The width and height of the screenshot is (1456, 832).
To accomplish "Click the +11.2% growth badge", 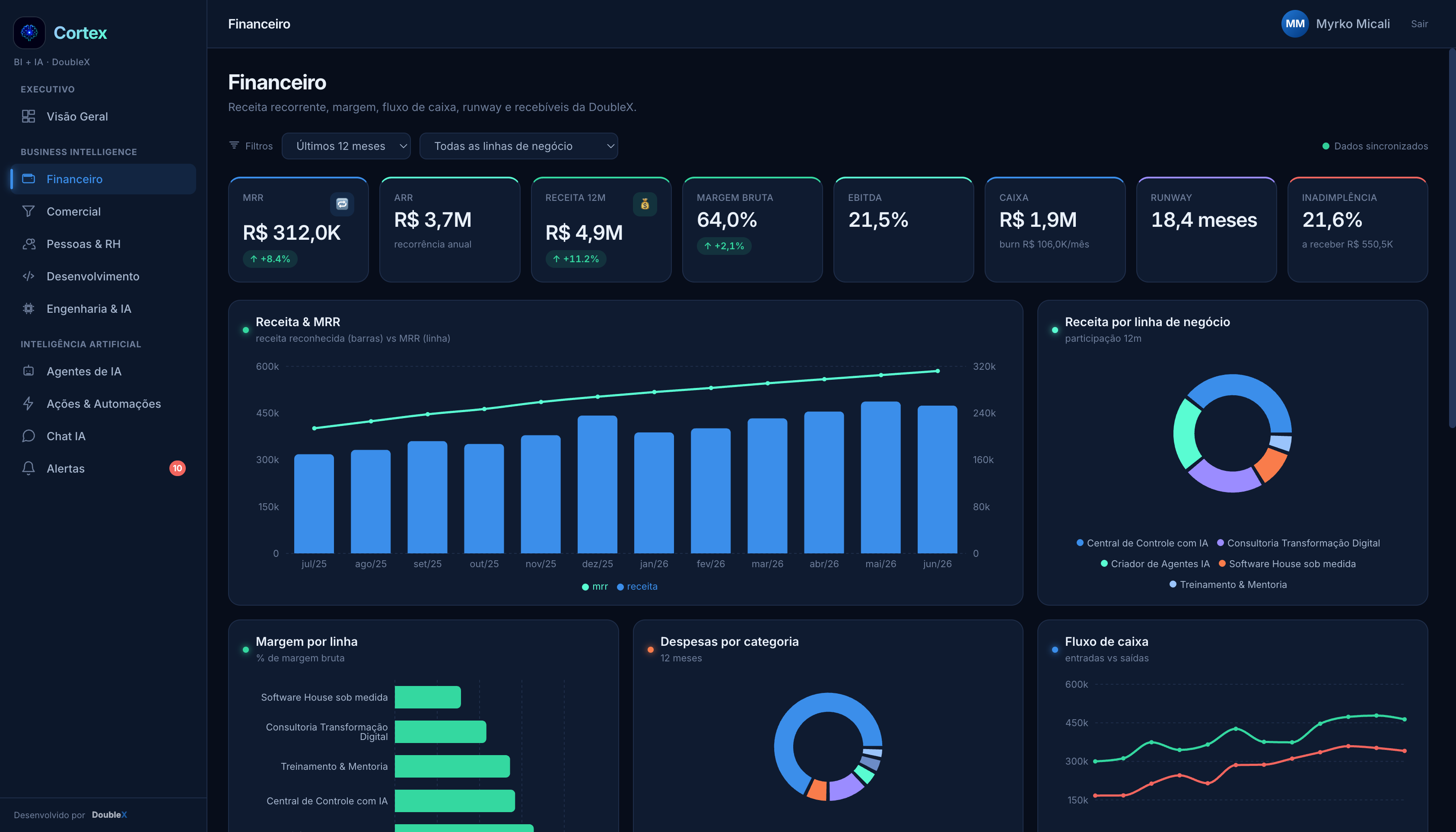I will [575, 259].
